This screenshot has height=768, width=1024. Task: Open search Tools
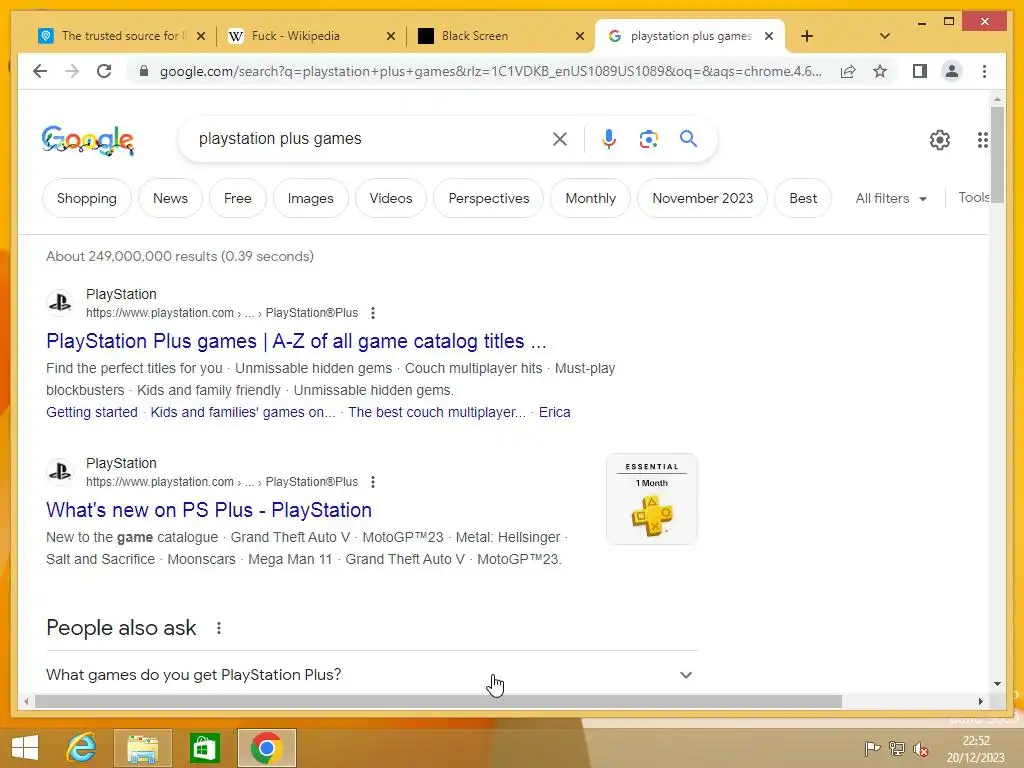[973, 197]
